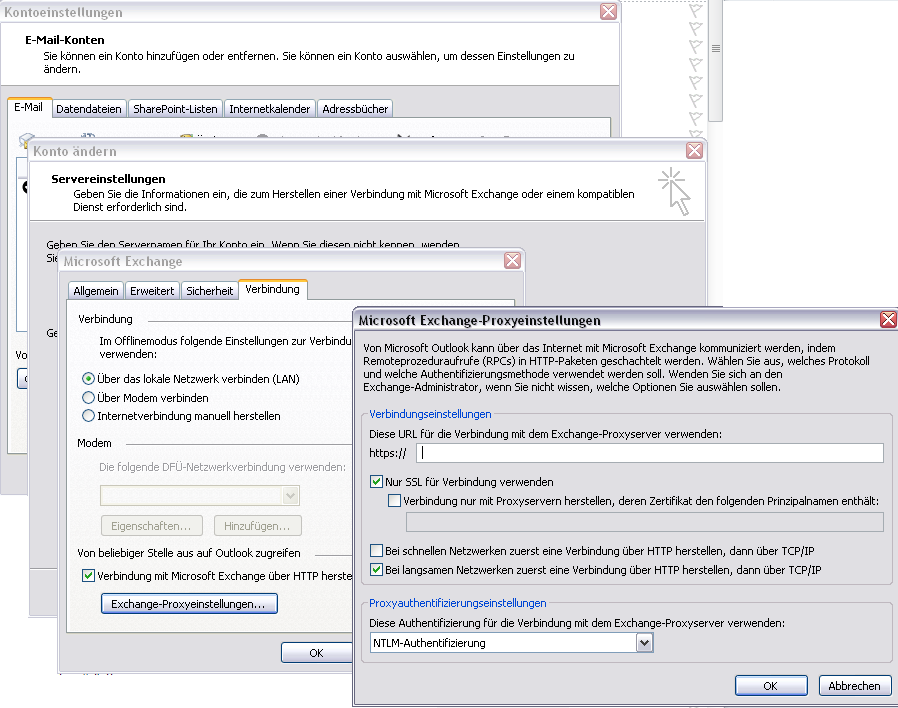Click the Exchange-Proxyeinstellungen button
898x708 pixels.
coord(189,604)
